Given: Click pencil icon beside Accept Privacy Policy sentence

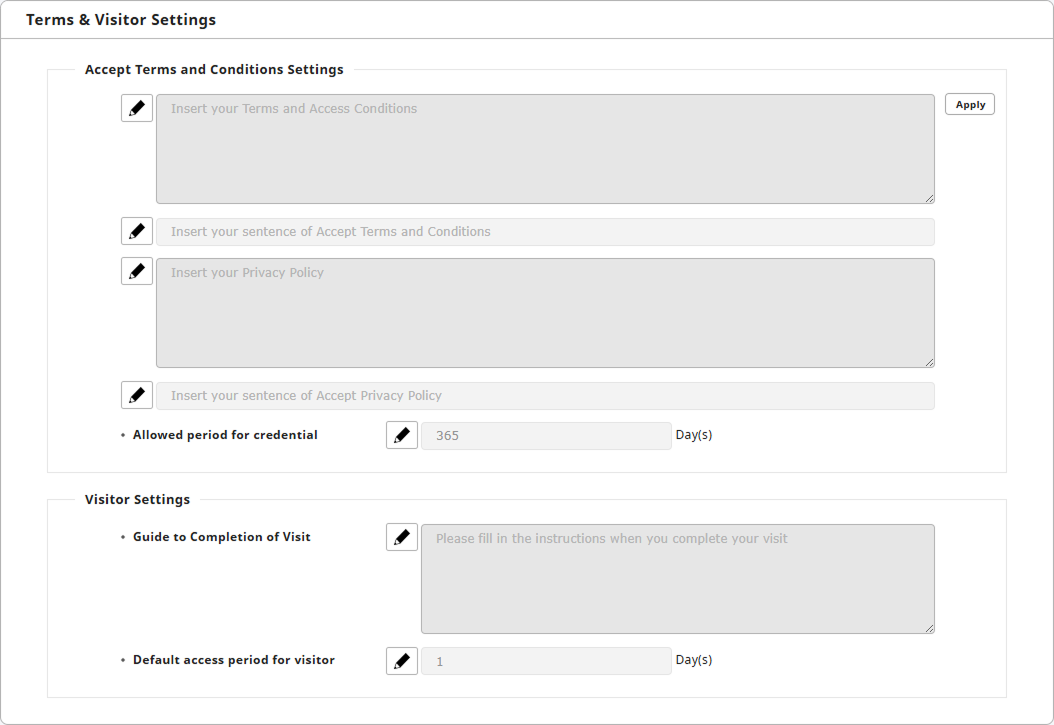Looking at the screenshot, I should 137,395.
